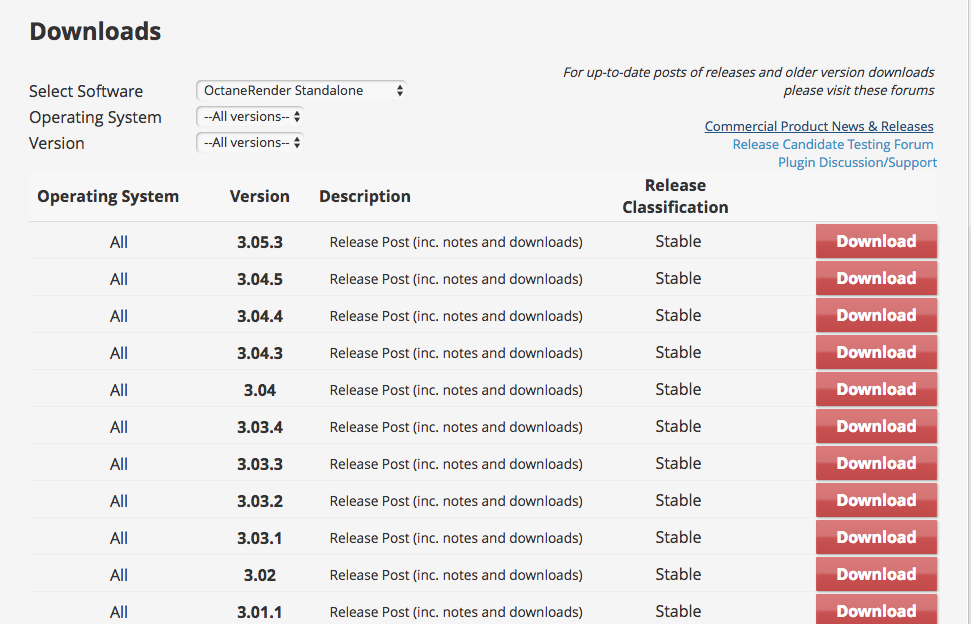Image resolution: width=971 pixels, height=624 pixels.
Task: Click the Release Classification column header
Action: [675, 197]
